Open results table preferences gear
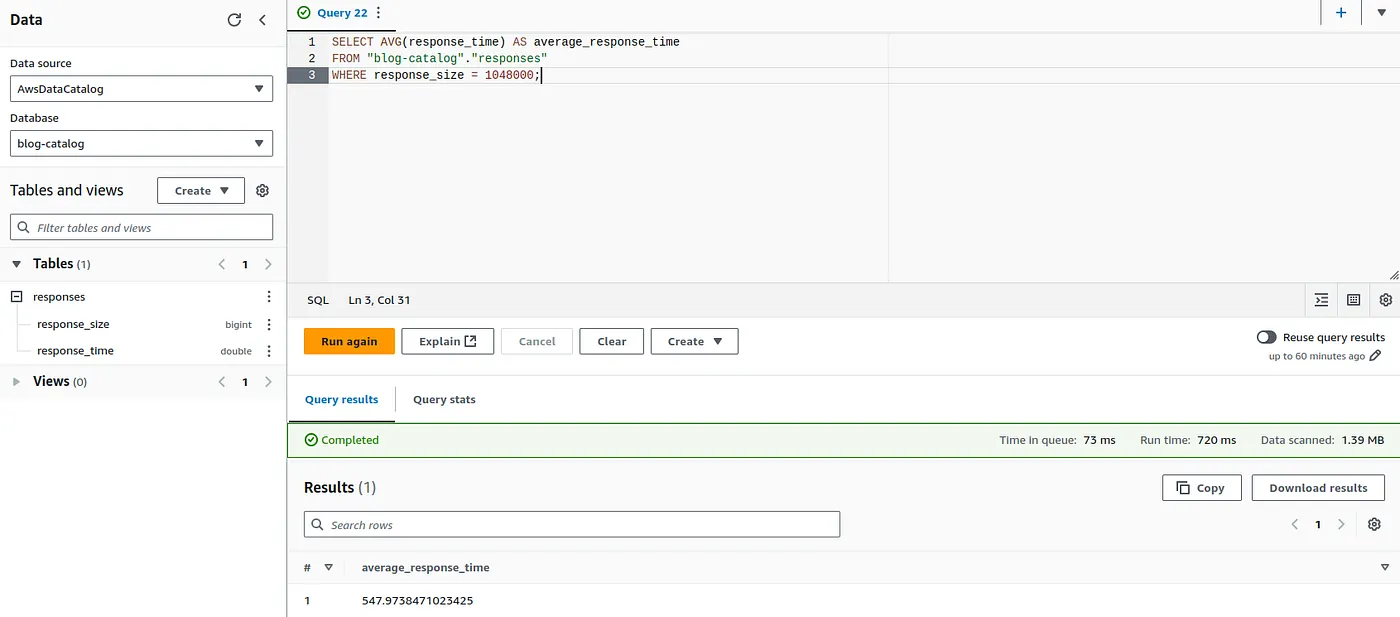Viewport: 1400px width, 617px height. 1374,525
